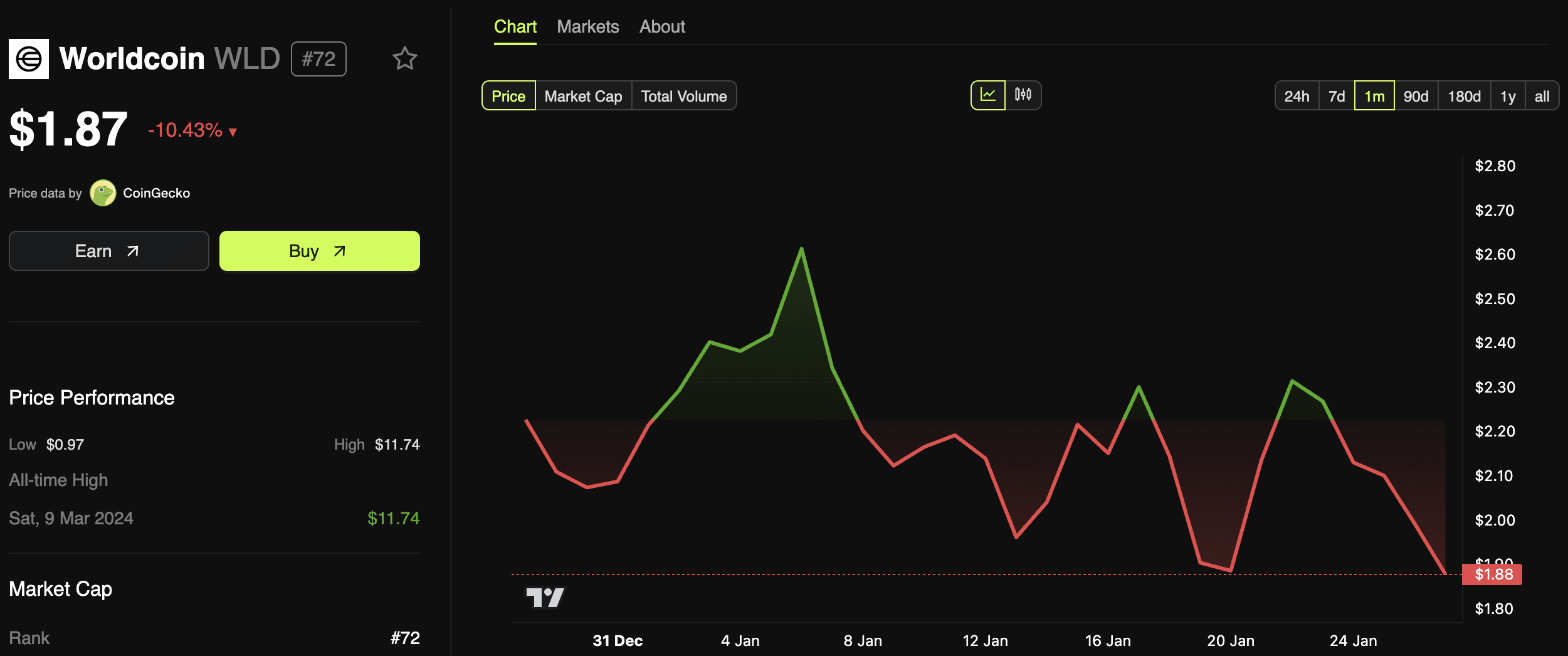
Task: Click the green $11.74 all-time high value
Action: pos(394,518)
